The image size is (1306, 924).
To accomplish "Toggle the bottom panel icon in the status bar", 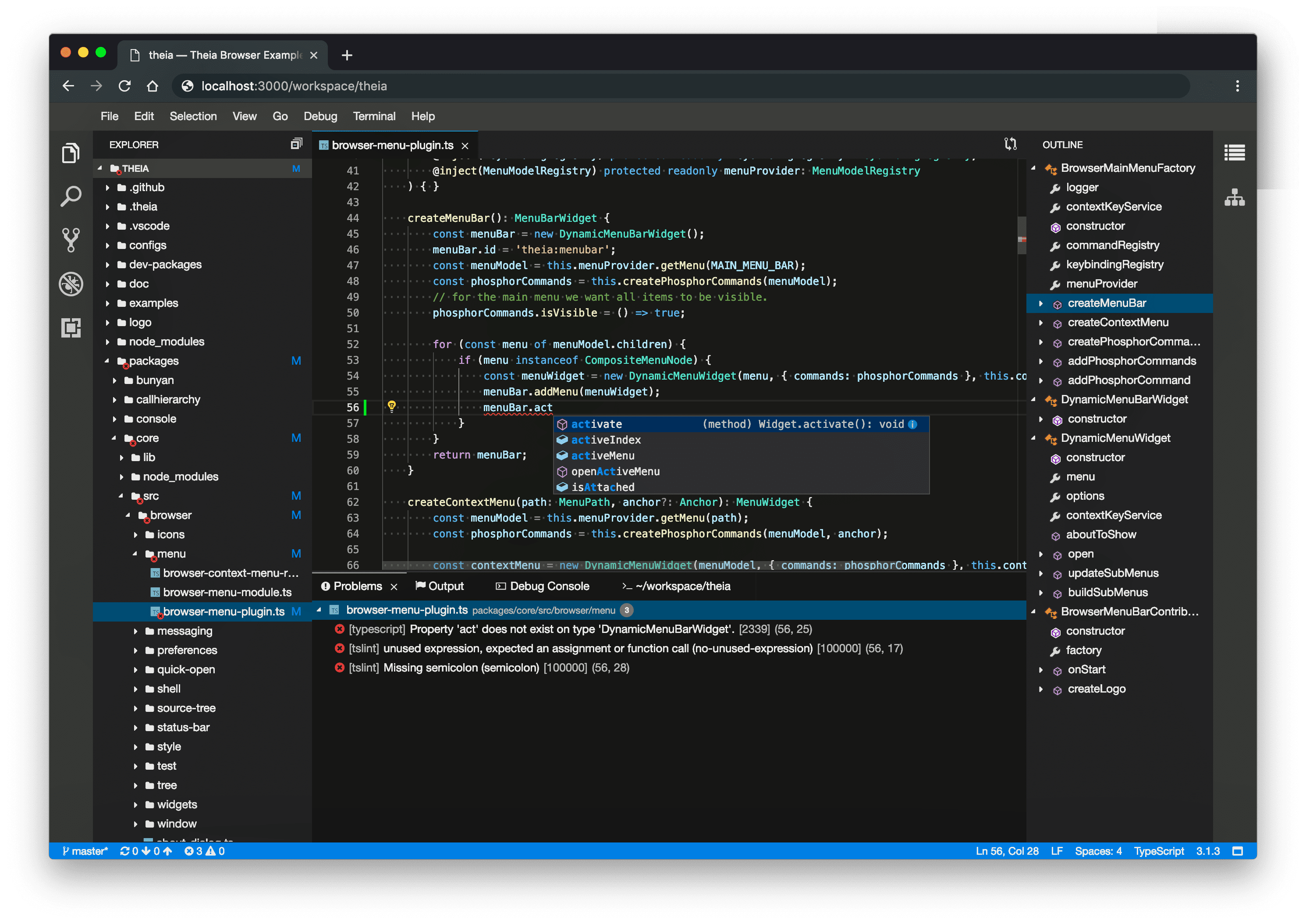I will (1237, 851).
